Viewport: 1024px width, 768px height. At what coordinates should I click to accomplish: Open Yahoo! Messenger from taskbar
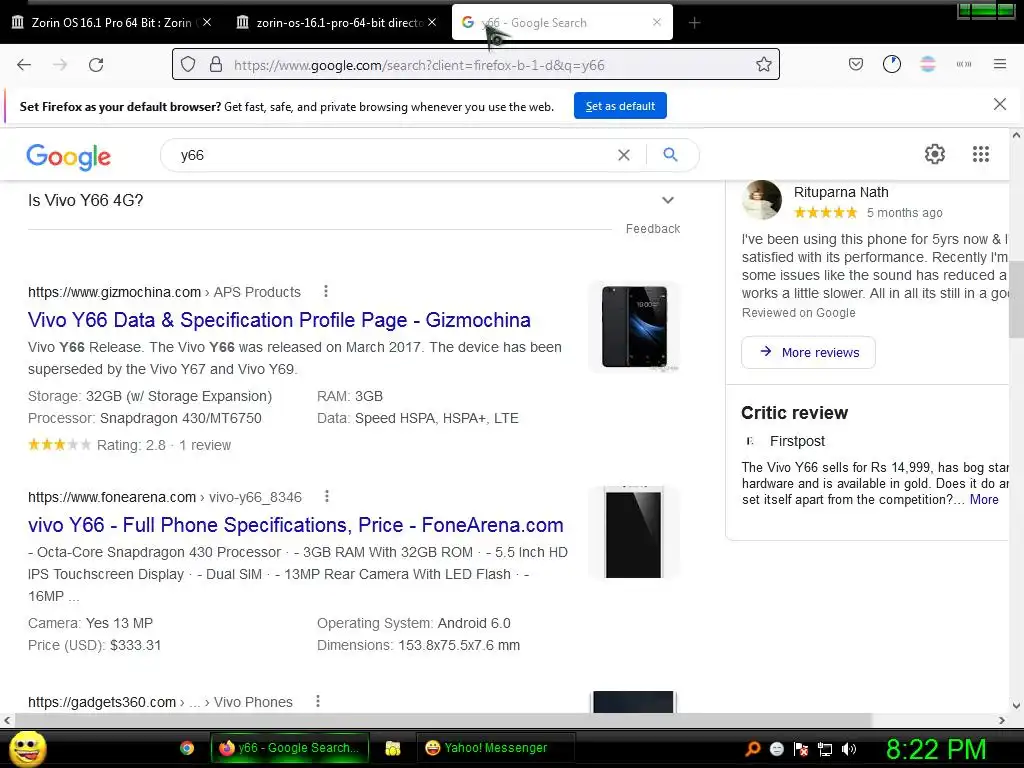pos(496,748)
